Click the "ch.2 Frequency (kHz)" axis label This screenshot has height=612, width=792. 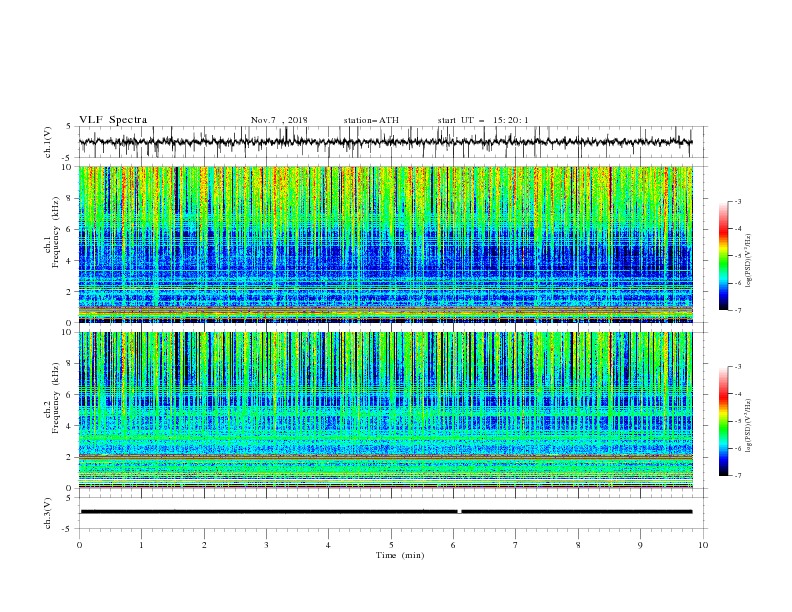(52, 398)
